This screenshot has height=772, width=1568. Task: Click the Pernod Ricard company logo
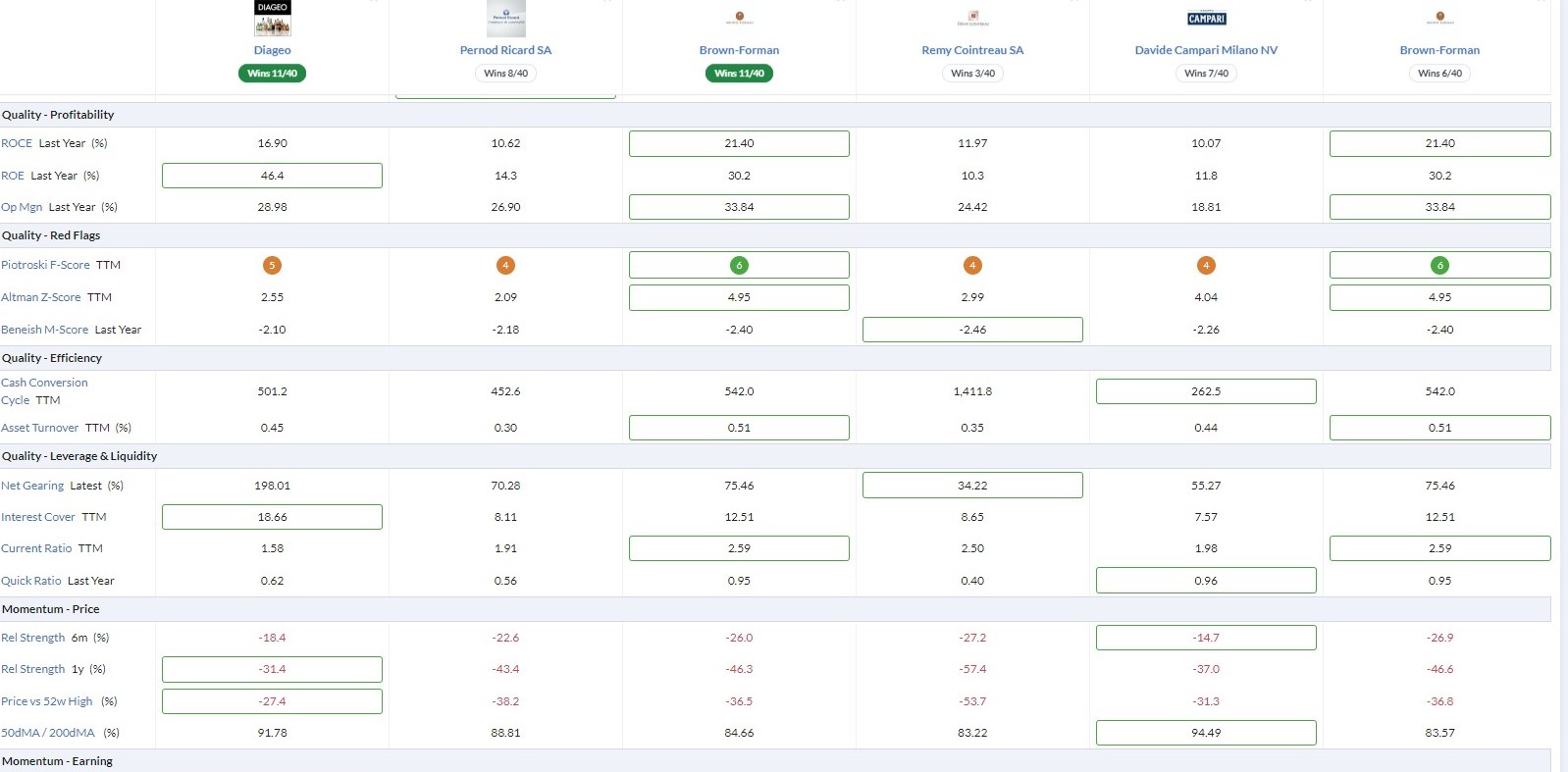(x=506, y=18)
